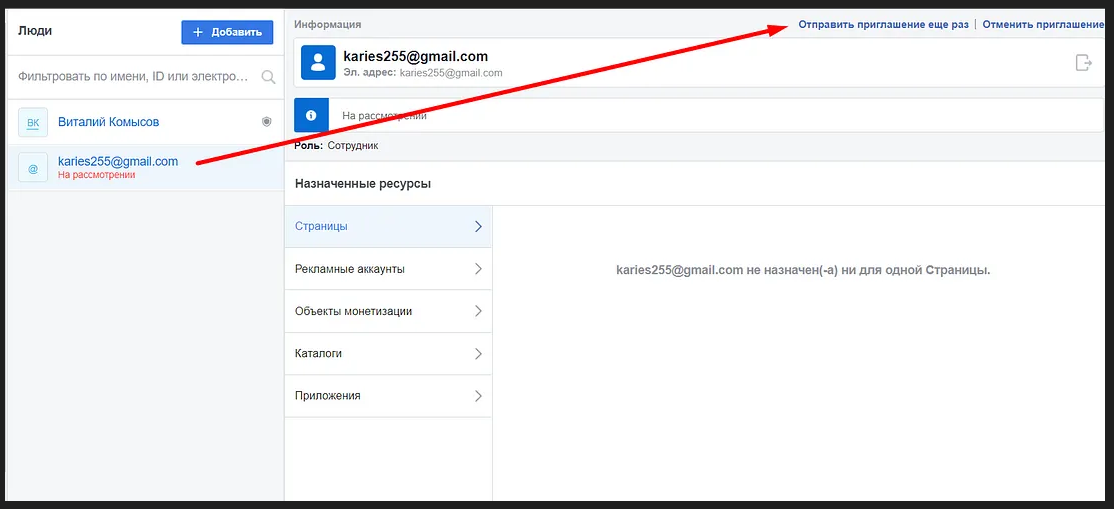
Task: Expand the Приложения chevron arrow
Action: [478, 396]
